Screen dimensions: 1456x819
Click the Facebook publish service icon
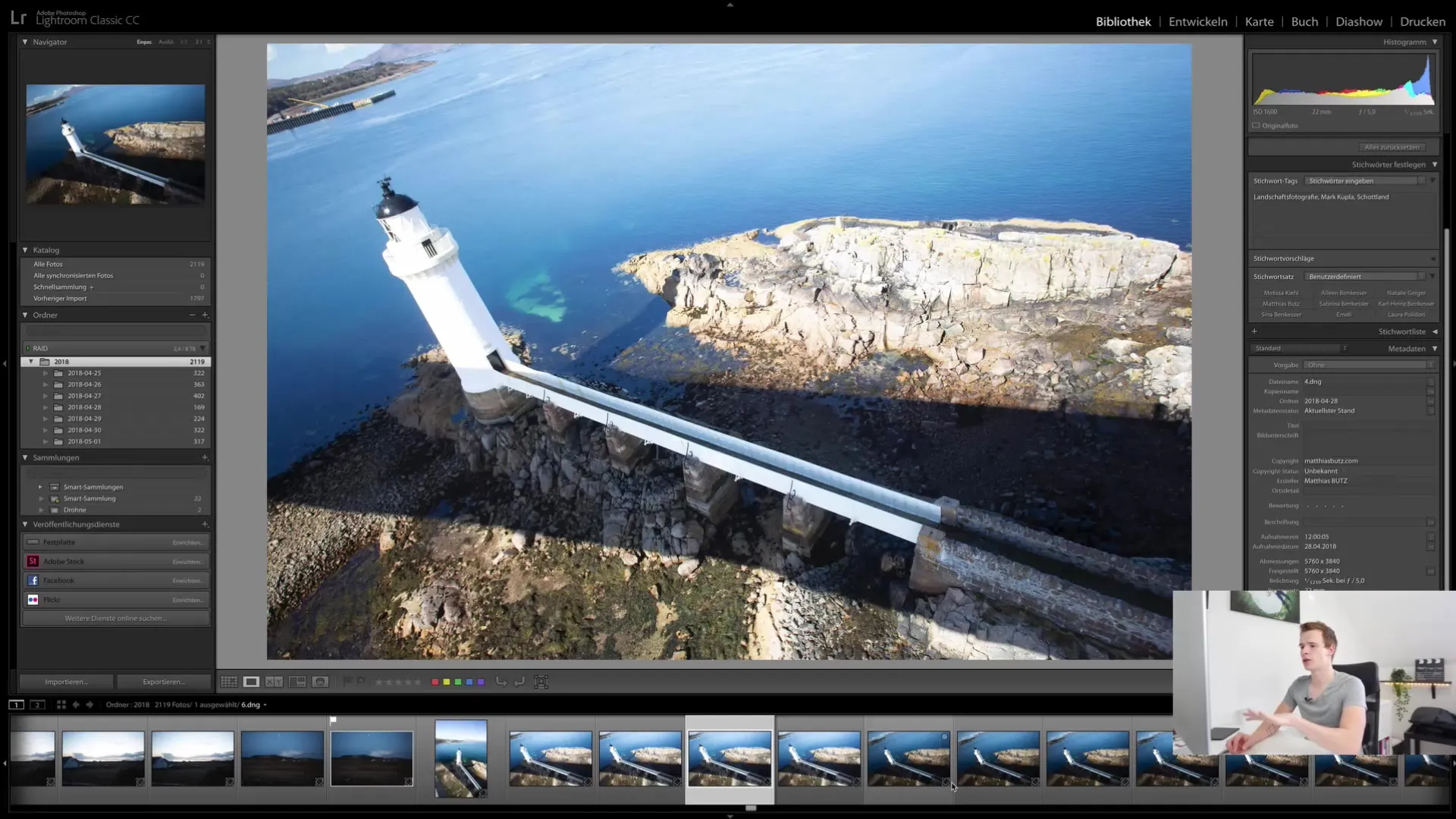33,580
